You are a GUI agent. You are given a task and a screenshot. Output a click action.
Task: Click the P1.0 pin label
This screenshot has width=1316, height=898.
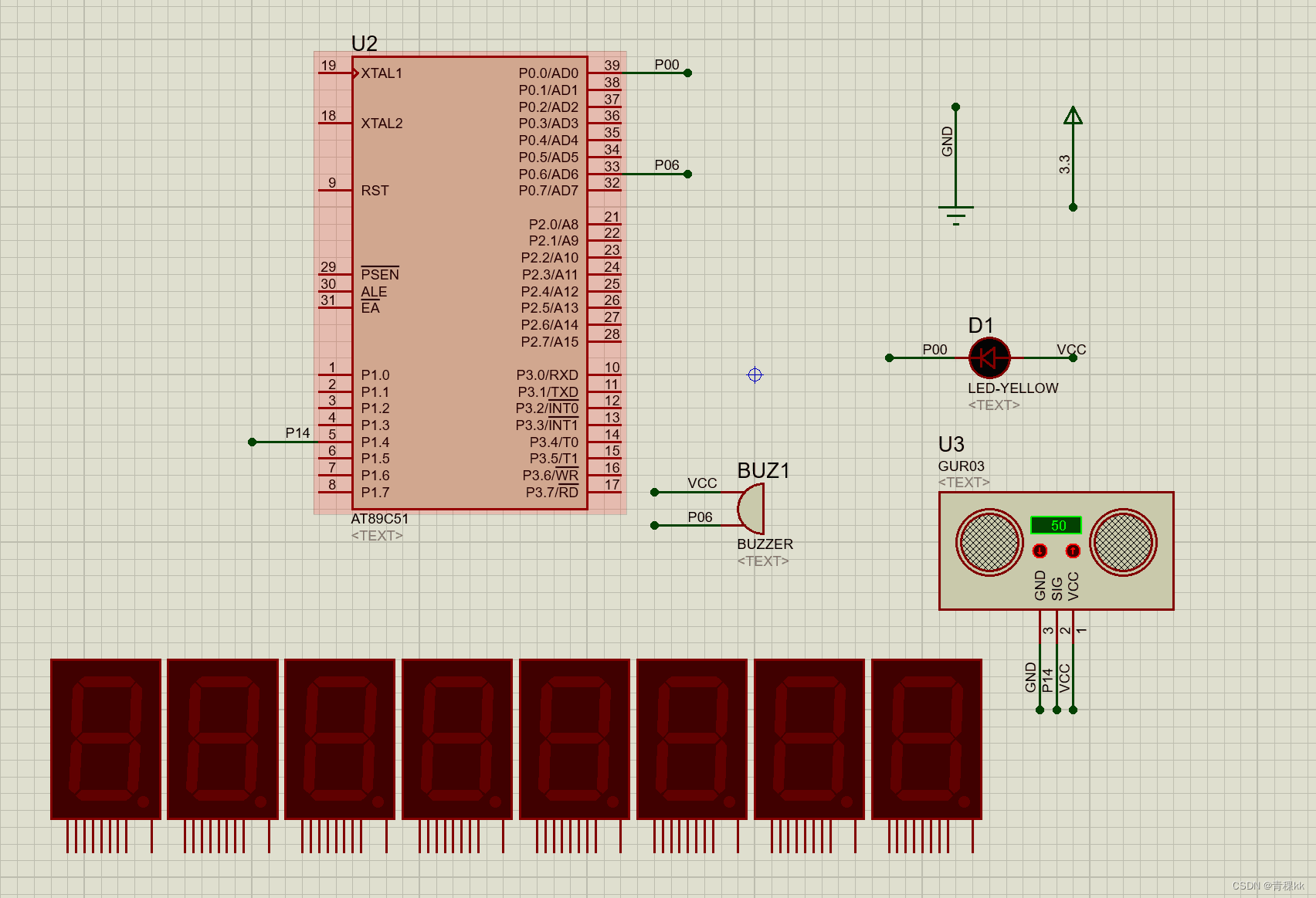(x=375, y=375)
